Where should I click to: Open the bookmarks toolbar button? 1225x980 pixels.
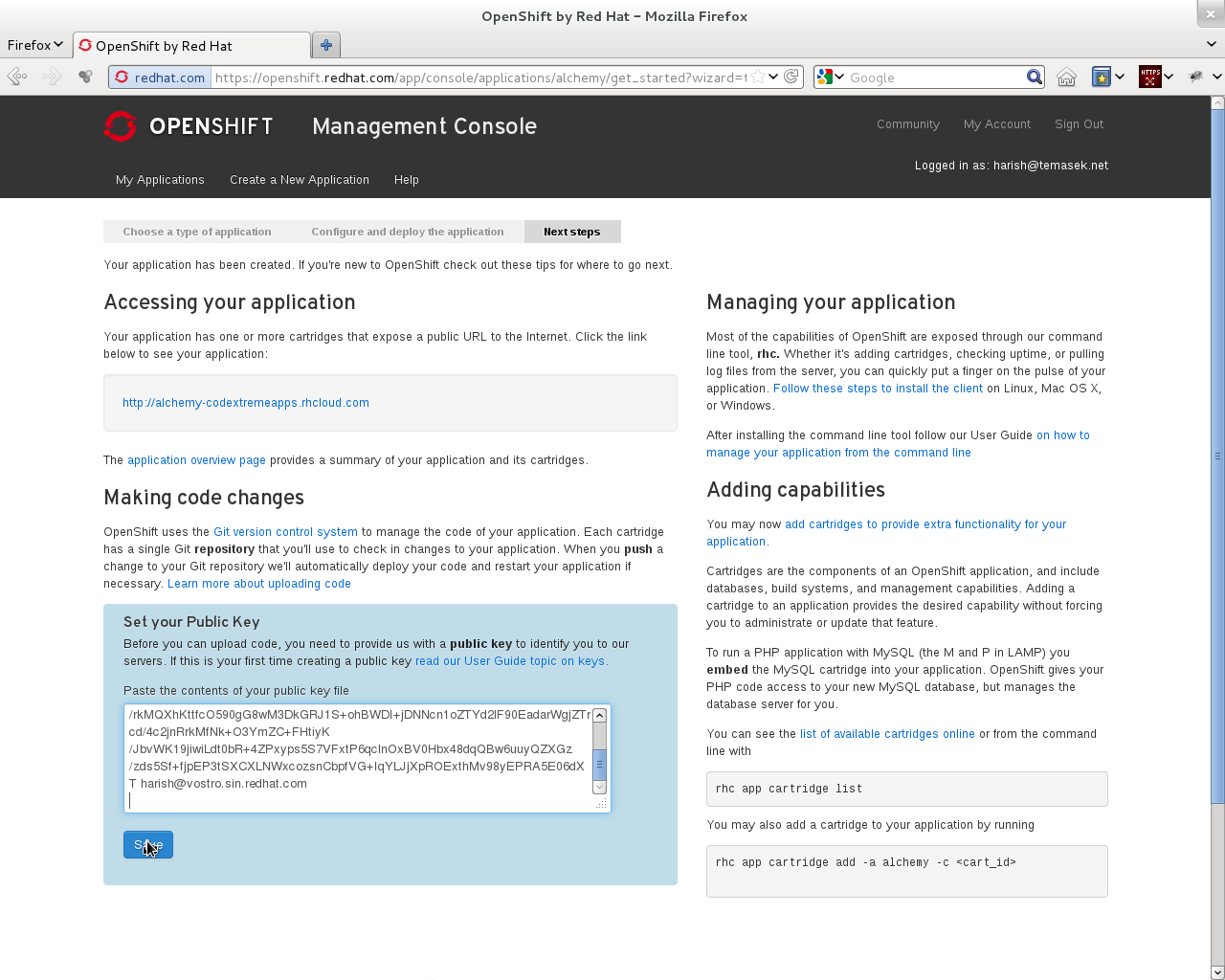click(1102, 78)
